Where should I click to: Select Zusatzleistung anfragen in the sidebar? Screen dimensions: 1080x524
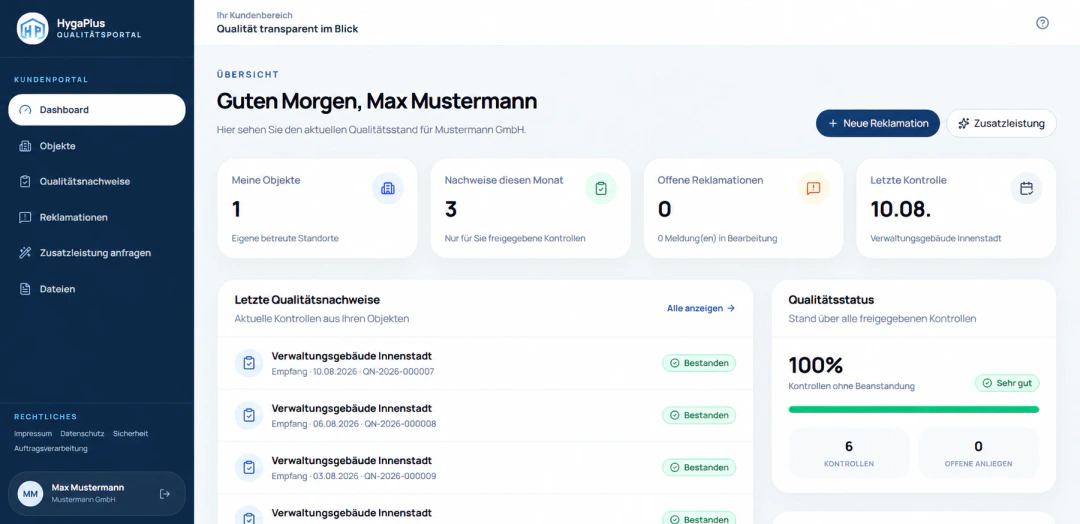[x=97, y=253]
